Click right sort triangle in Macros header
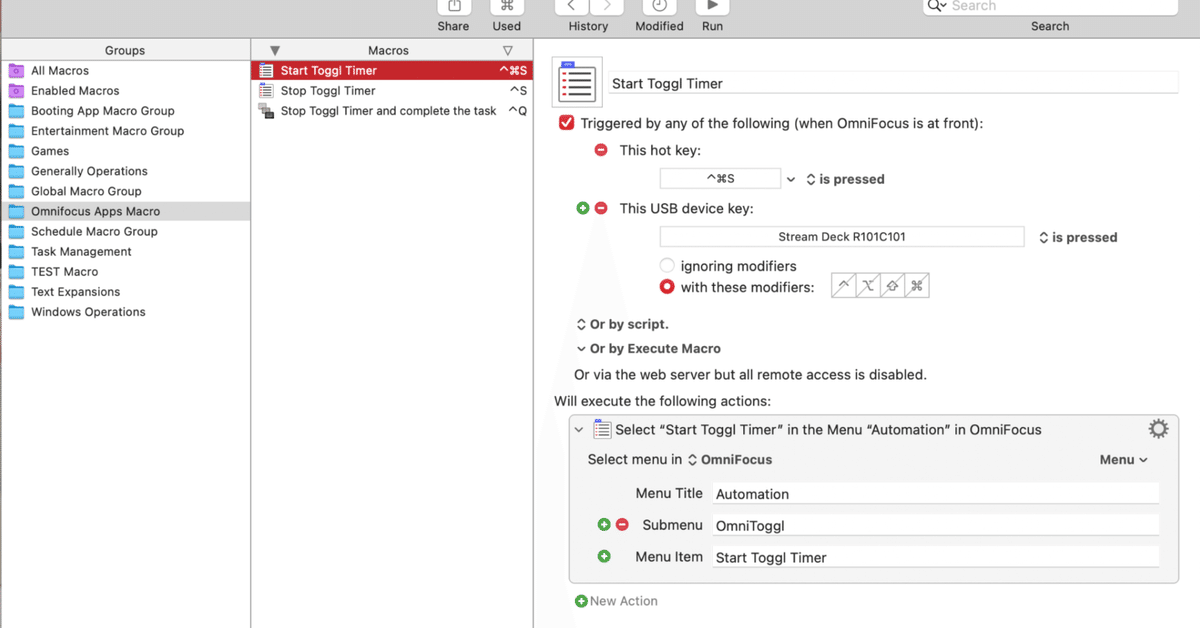 507,50
